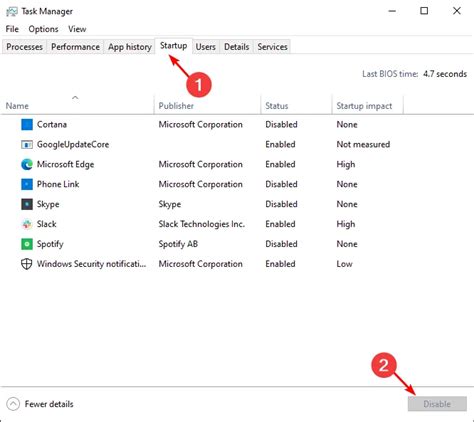The image size is (474, 422).
Task: Select the Spotify green icon
Action: pos(27,244)
